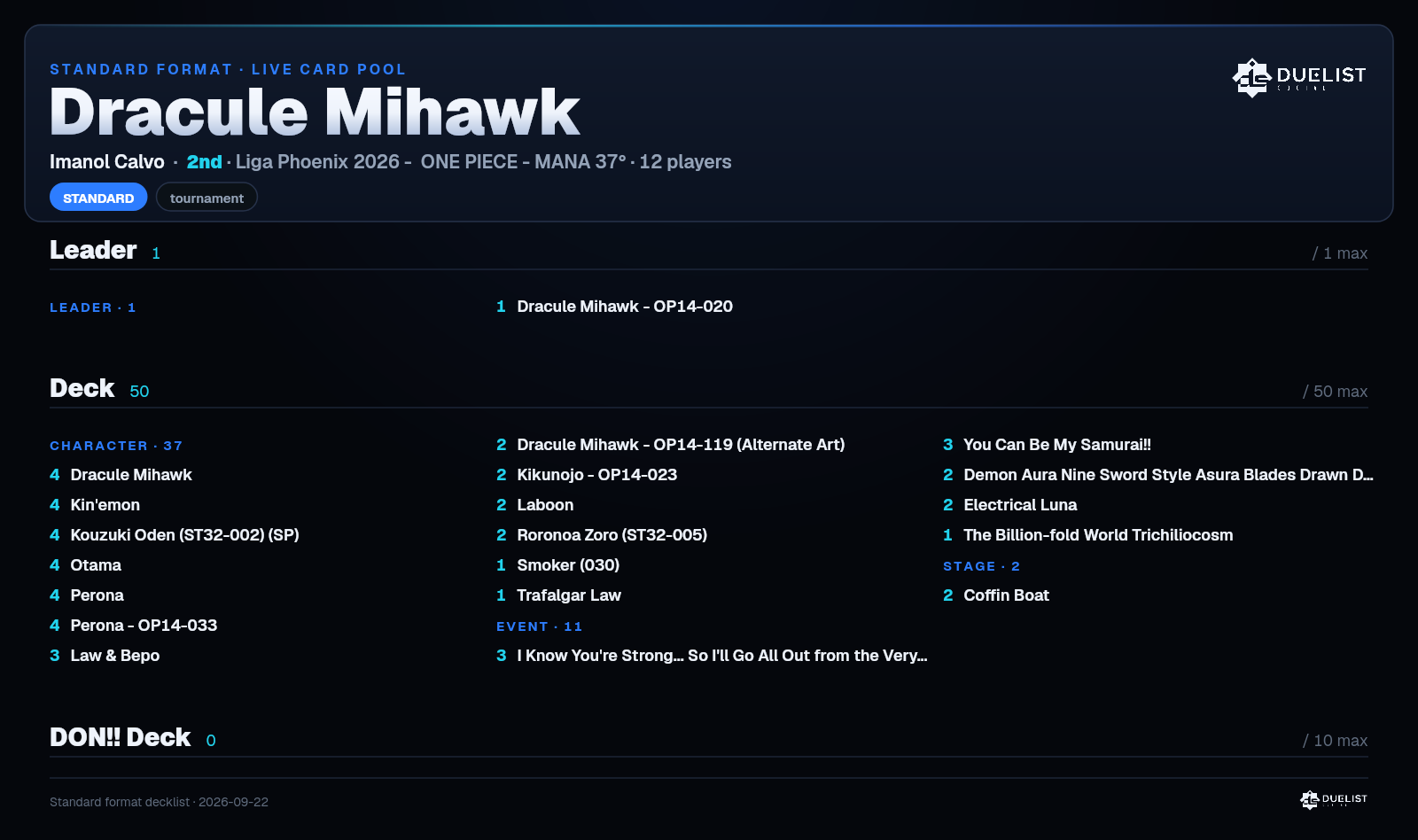Open the Trafalgar Law card entry
Screen dimensions: 1418x840
coord(558,595)
